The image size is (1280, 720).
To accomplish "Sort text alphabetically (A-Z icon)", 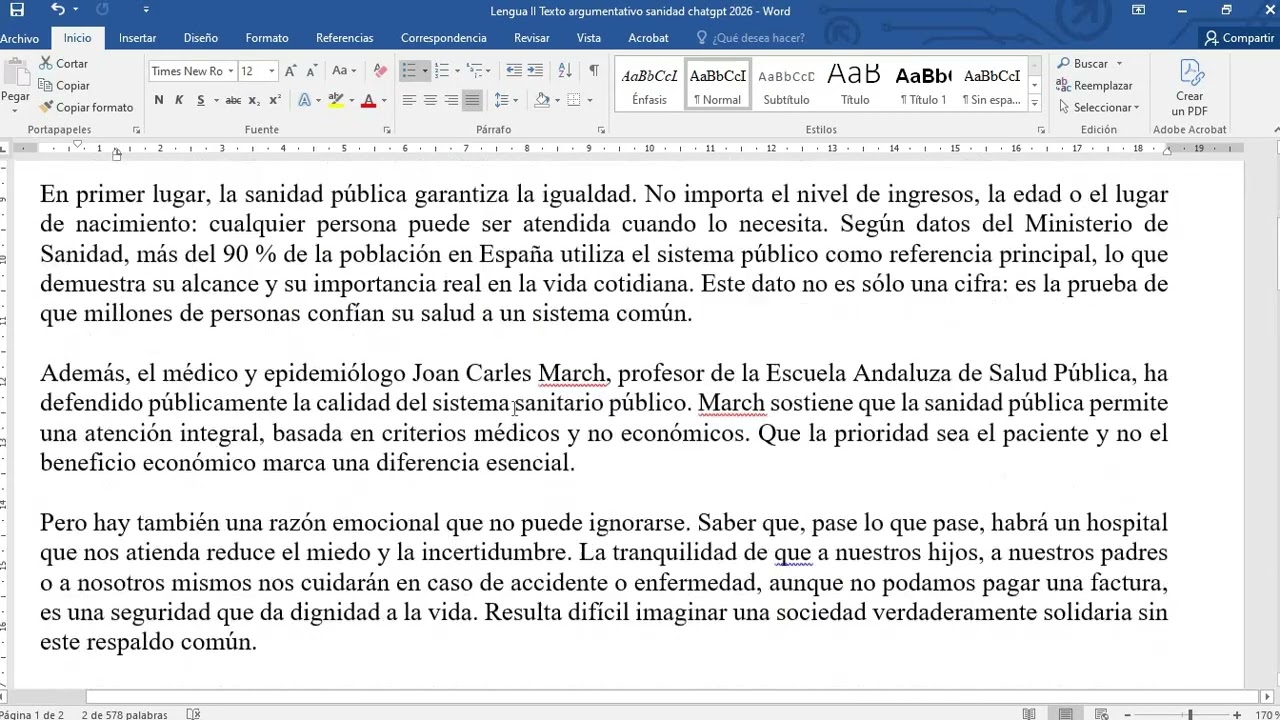I will coord(564,71).
